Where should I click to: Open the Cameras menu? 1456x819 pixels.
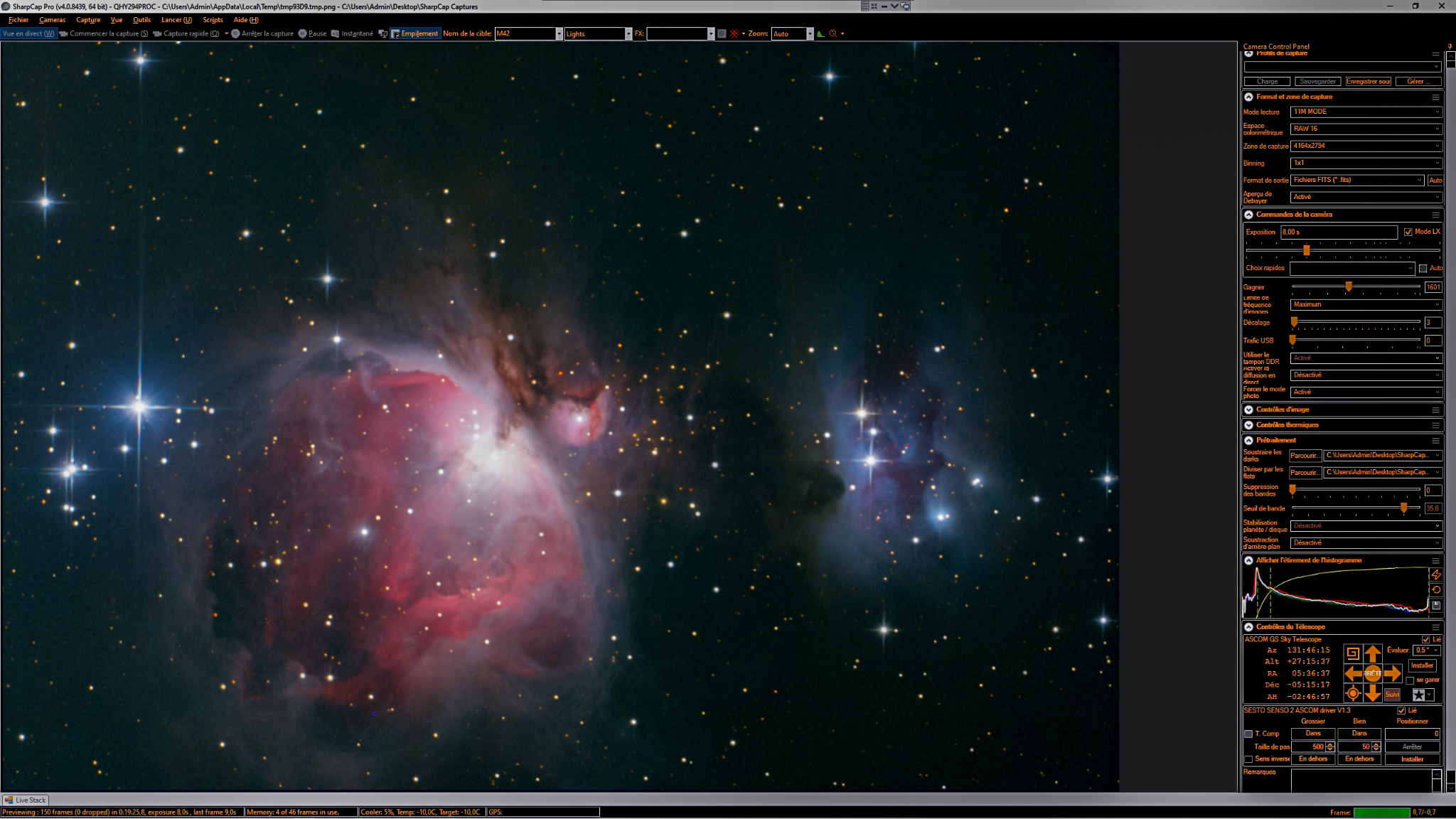point(52,20)
